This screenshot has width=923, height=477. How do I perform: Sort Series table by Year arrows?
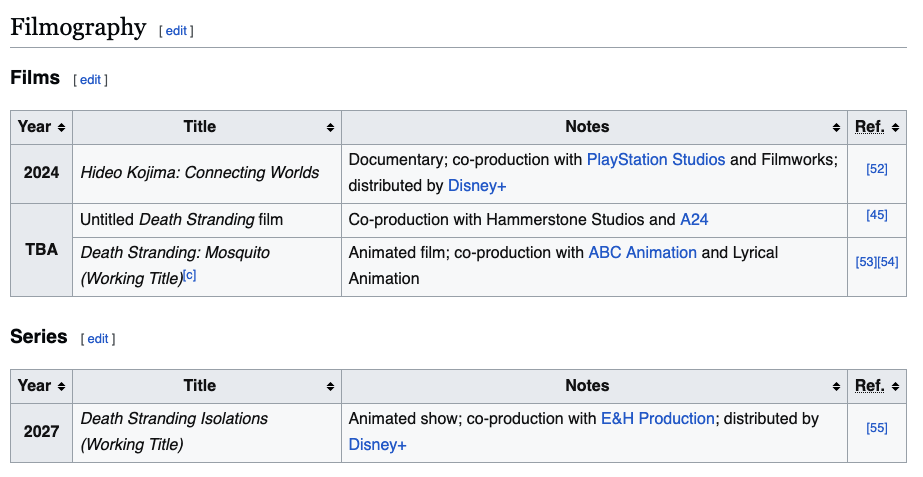[x=61, y=386]
